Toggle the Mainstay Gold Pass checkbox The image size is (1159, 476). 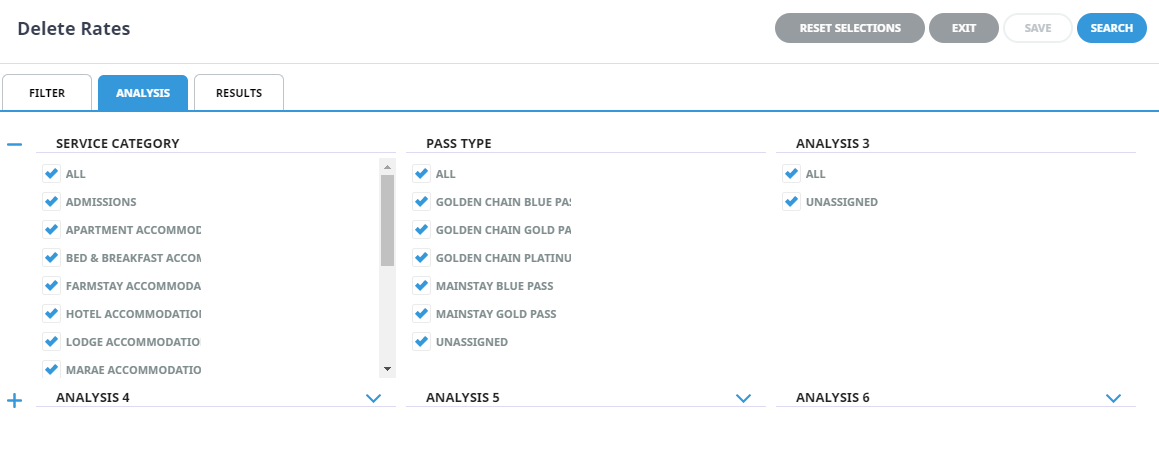(x=421, y=314)
